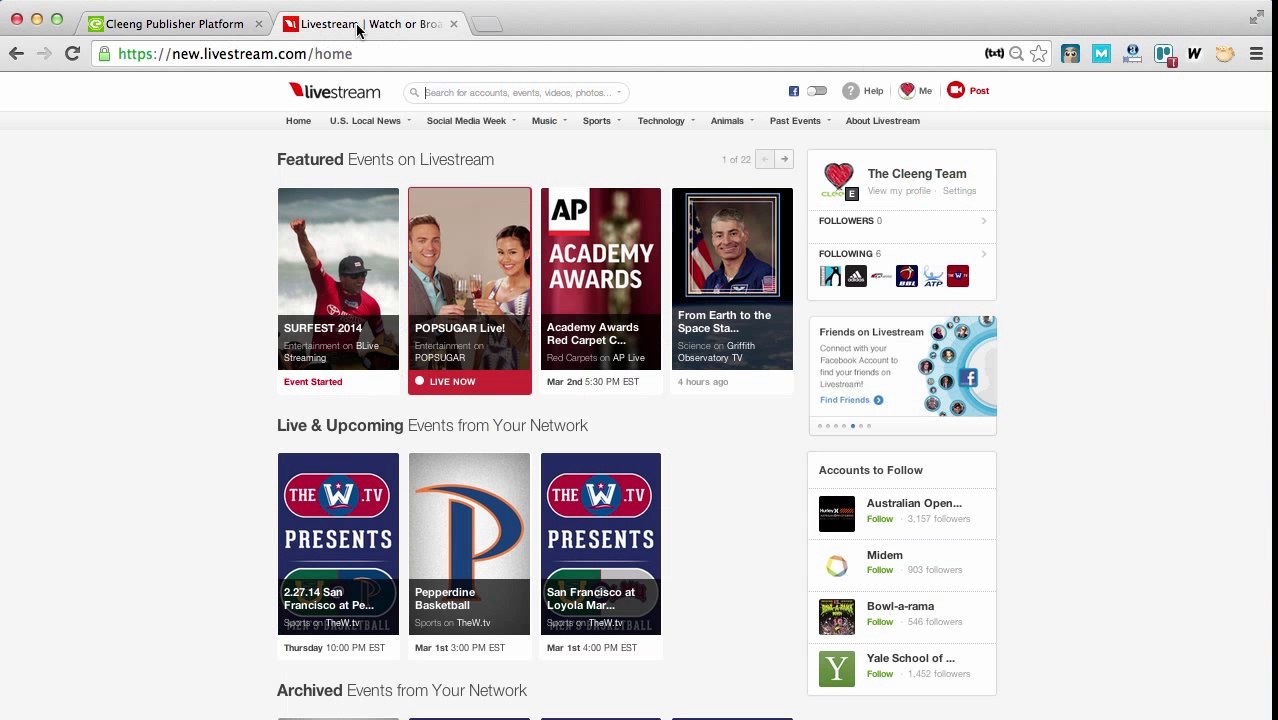The height and width of the screenshot is (720, 1278).
Task: Follow Australian Open account
Action: click(x=880, y=519)
